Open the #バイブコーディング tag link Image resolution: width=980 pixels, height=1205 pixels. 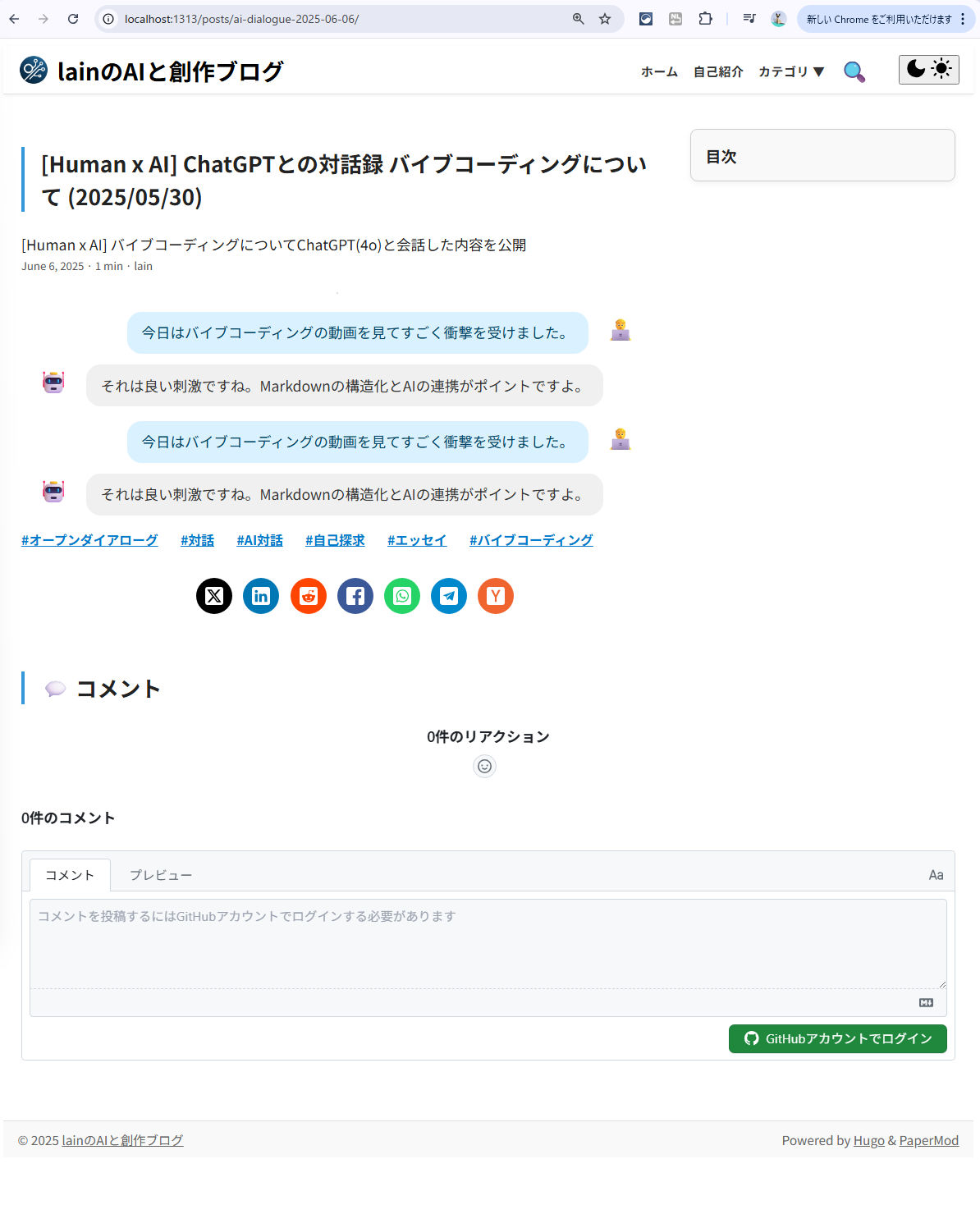pyautogui.click(x=531, y=540)
